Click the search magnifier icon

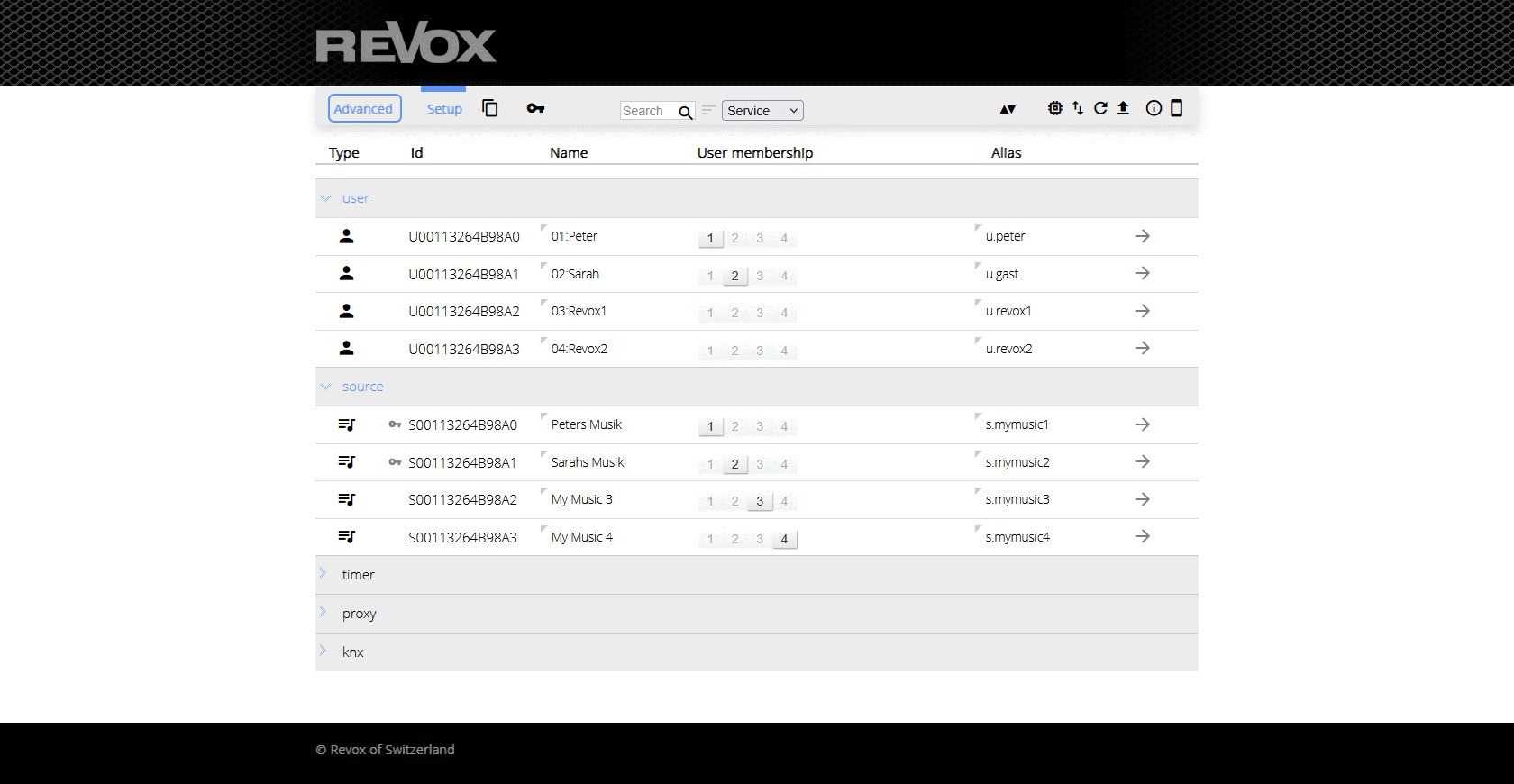[686, 112]
